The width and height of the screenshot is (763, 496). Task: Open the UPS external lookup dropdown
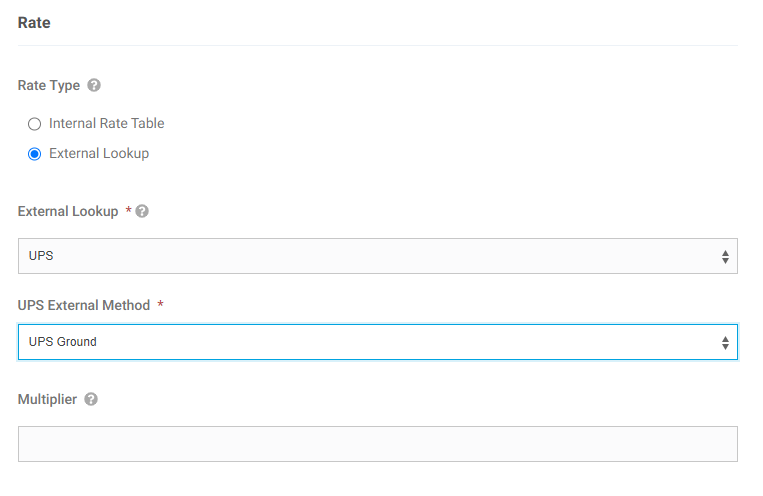(x=378, y=256)
